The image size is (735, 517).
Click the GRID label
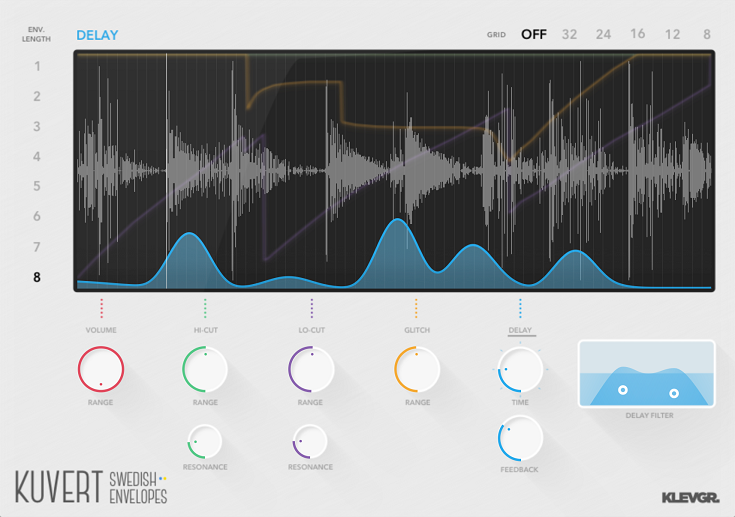(496, 35)
